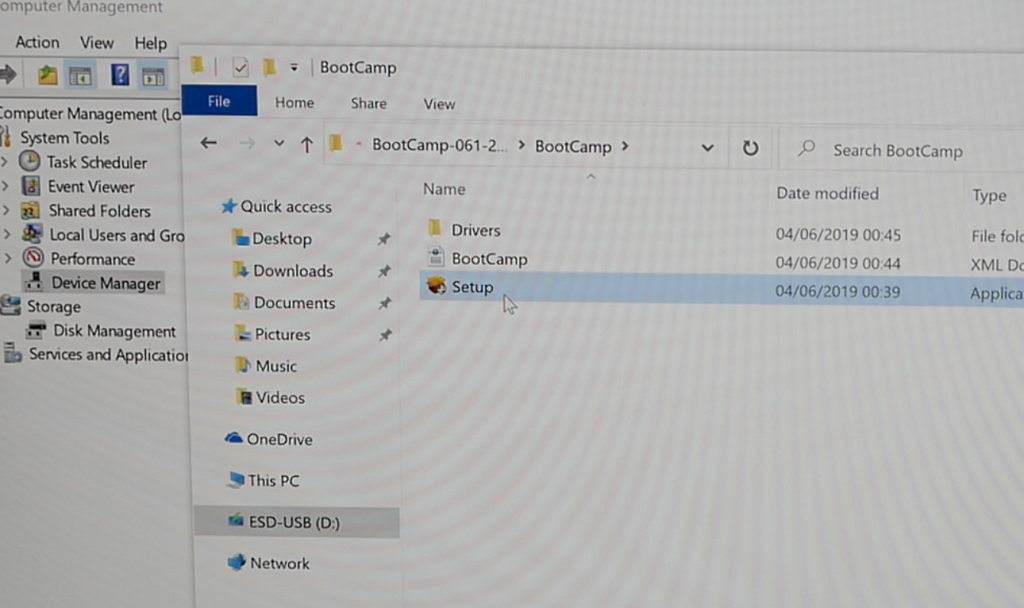Expand Local Users and Groups node
1024x608 pixels.
tap(7, 234)
